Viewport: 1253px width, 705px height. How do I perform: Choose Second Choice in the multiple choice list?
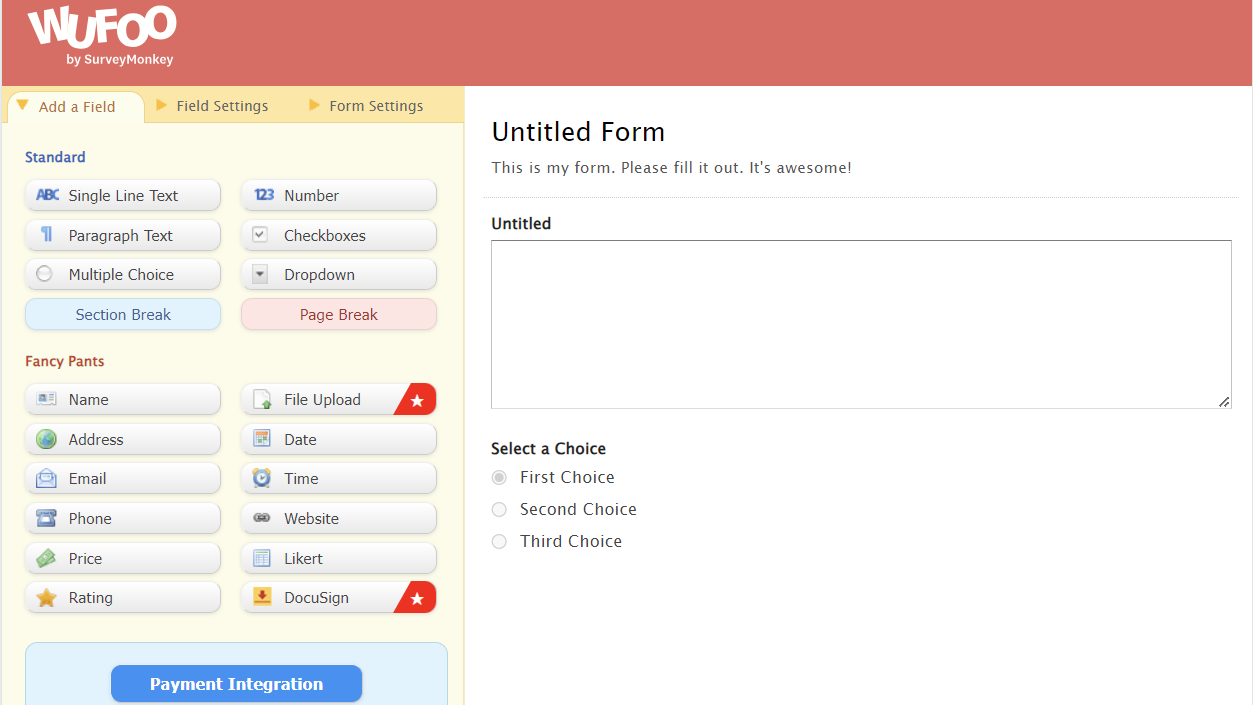(499, 509)
